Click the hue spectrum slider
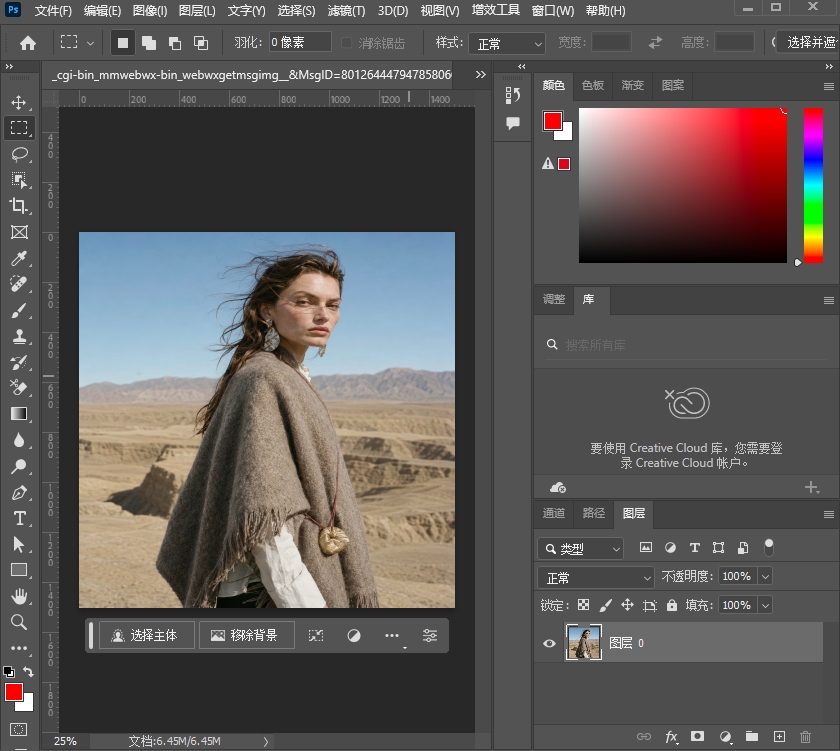This screenshot has height=751, width=840. click(813, 185)
